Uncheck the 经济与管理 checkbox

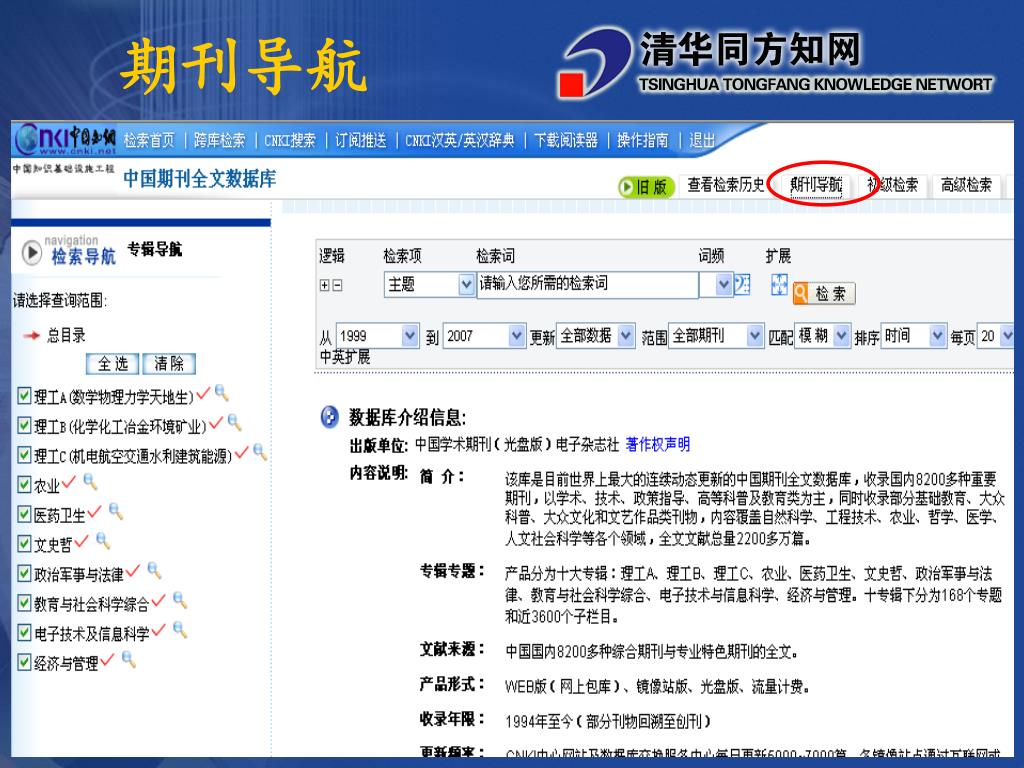24,663
